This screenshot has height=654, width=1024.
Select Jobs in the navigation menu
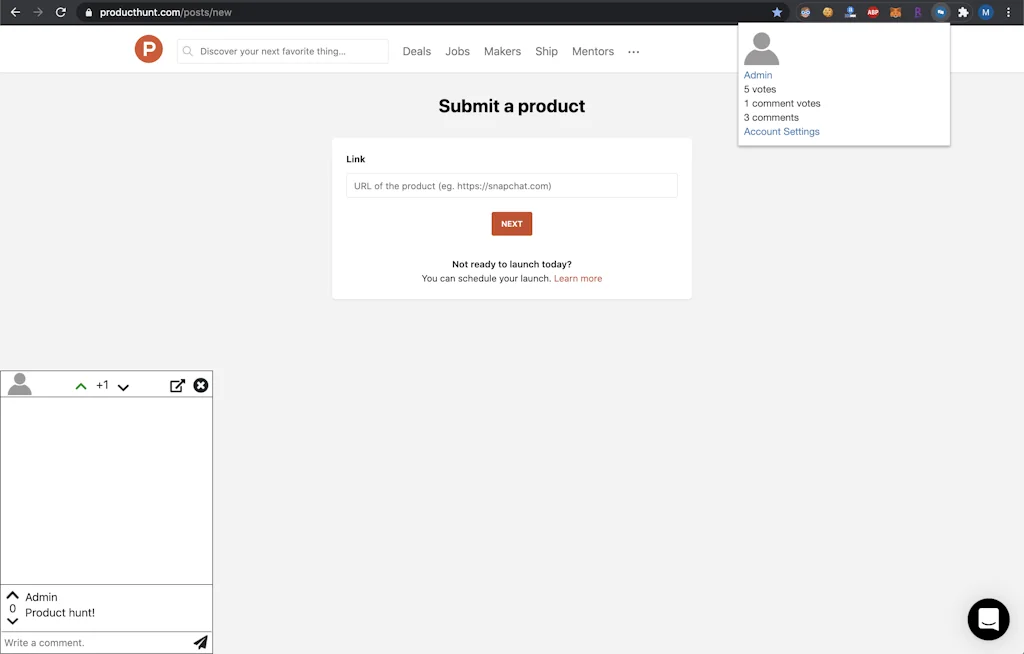(457, 51)
